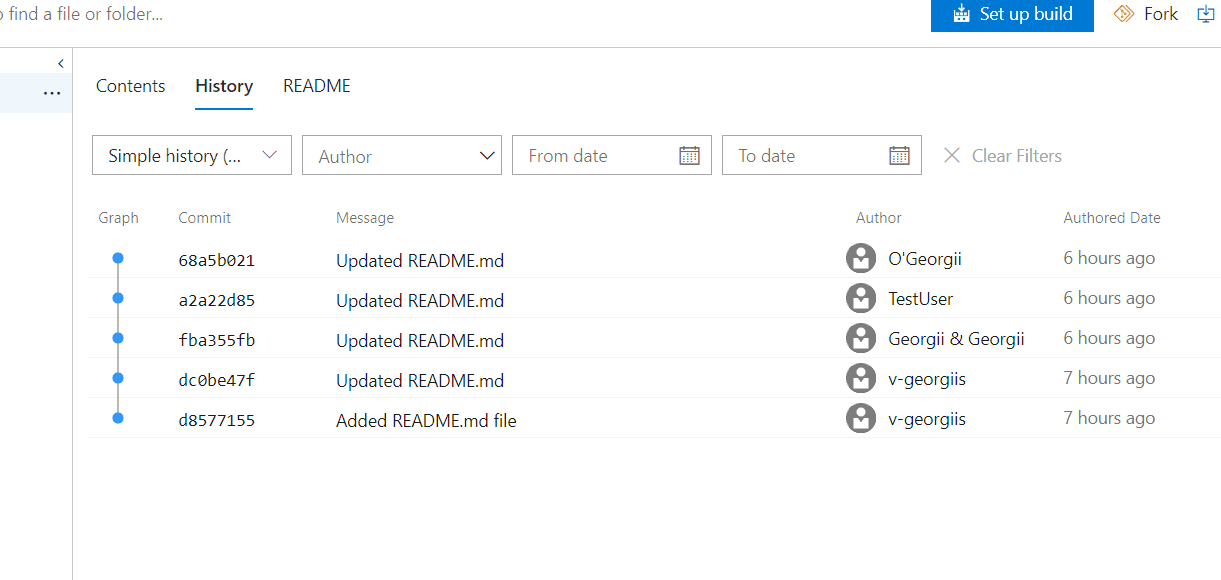Switch to the Contents tab
The height and width of the screenshot is (580, 1221).
click(x=130, y=86)
